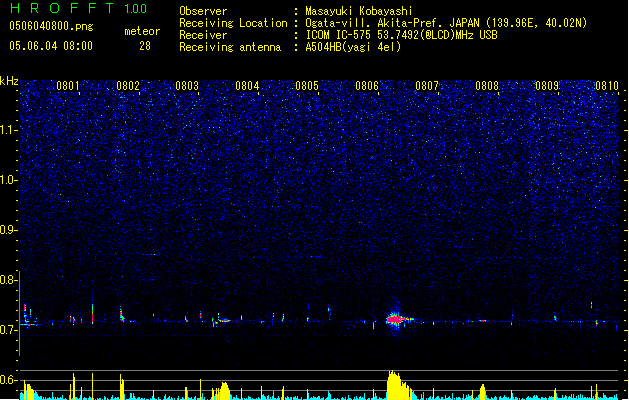This screenshot has height=400, width=629.
Task: Click the 0.9 frequency axis label
Action: (8, 230)
